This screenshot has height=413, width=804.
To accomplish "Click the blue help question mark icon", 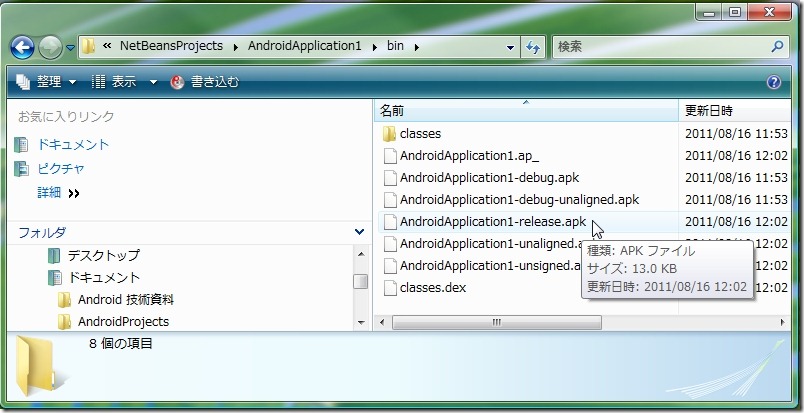I will click(x=773, y=82).
